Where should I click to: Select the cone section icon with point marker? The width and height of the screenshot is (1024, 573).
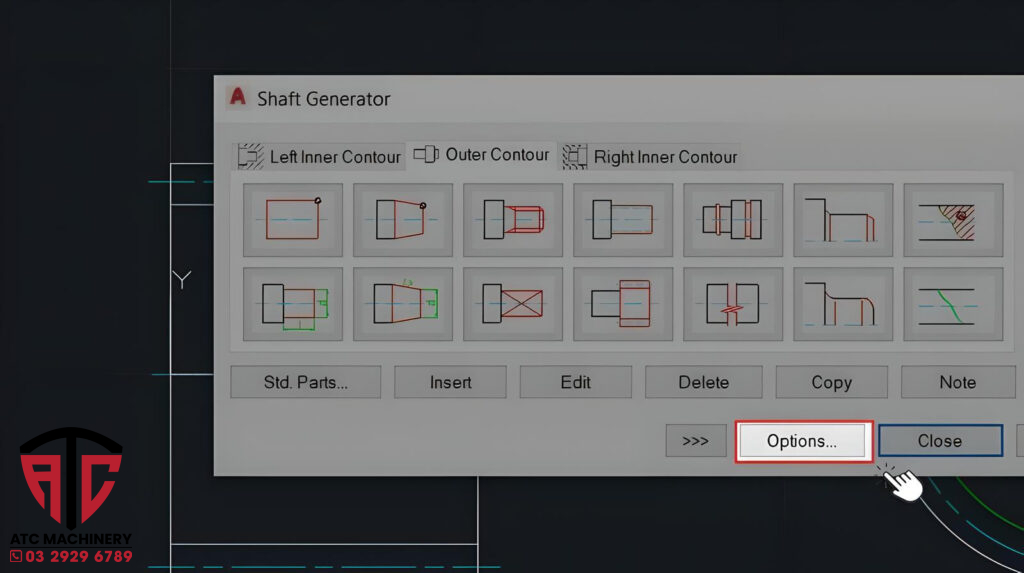(403, 219)
